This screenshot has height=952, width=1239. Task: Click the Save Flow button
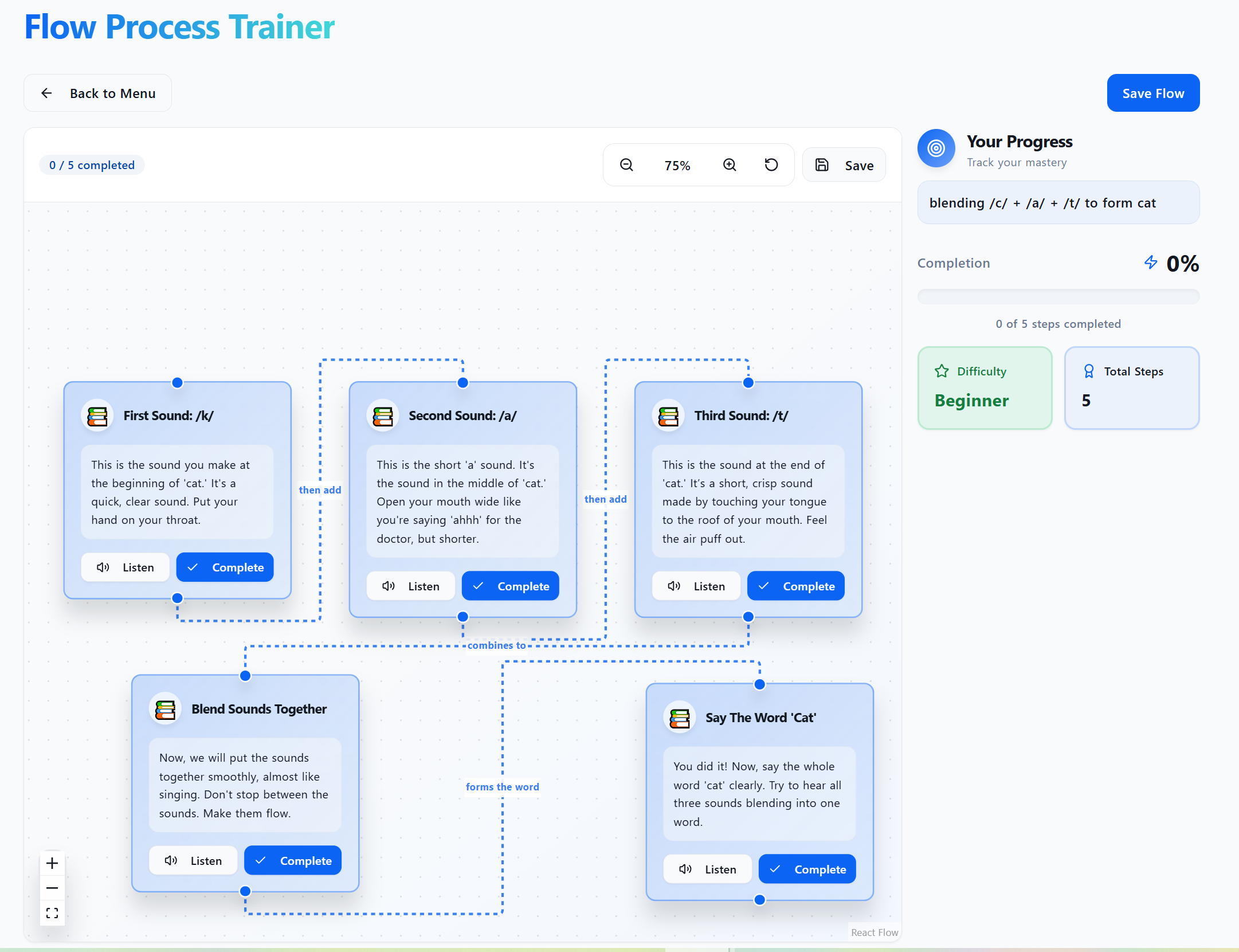coord(1152,93)
